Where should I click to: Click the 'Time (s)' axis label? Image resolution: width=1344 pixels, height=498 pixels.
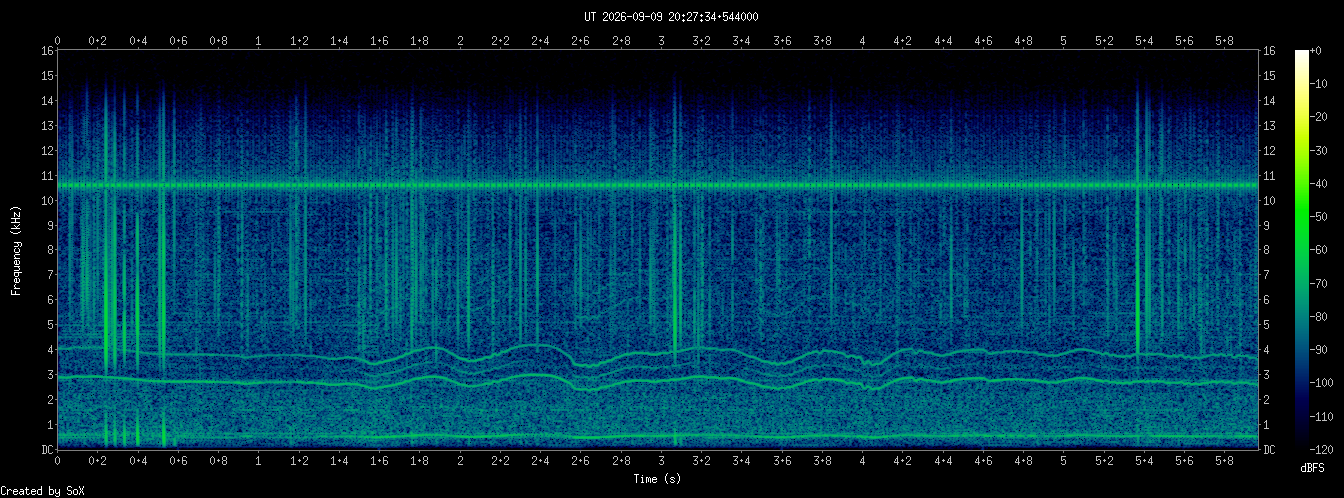[x=658, y=479]
